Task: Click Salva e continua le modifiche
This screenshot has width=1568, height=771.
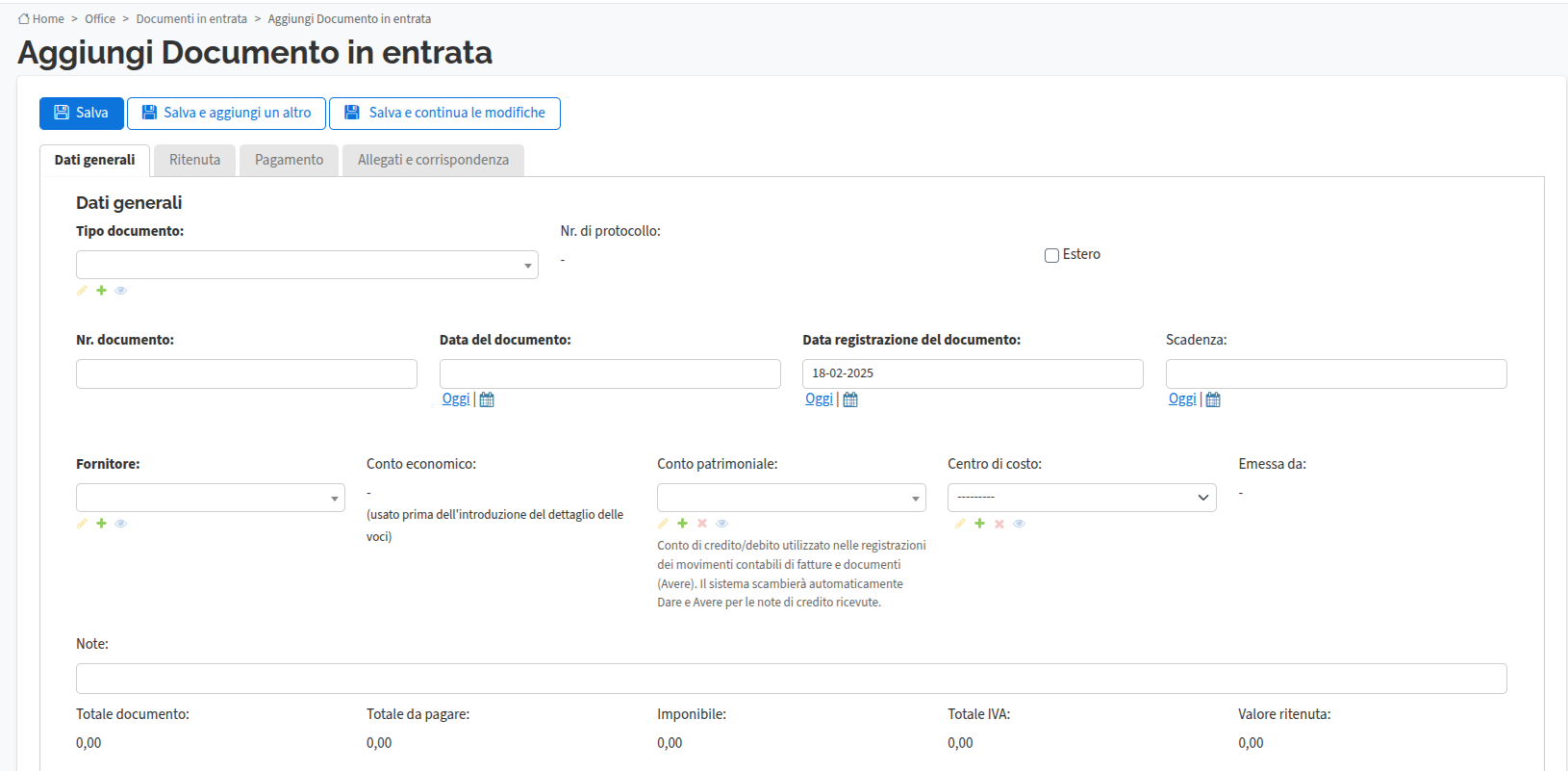Action: point(444,113)
